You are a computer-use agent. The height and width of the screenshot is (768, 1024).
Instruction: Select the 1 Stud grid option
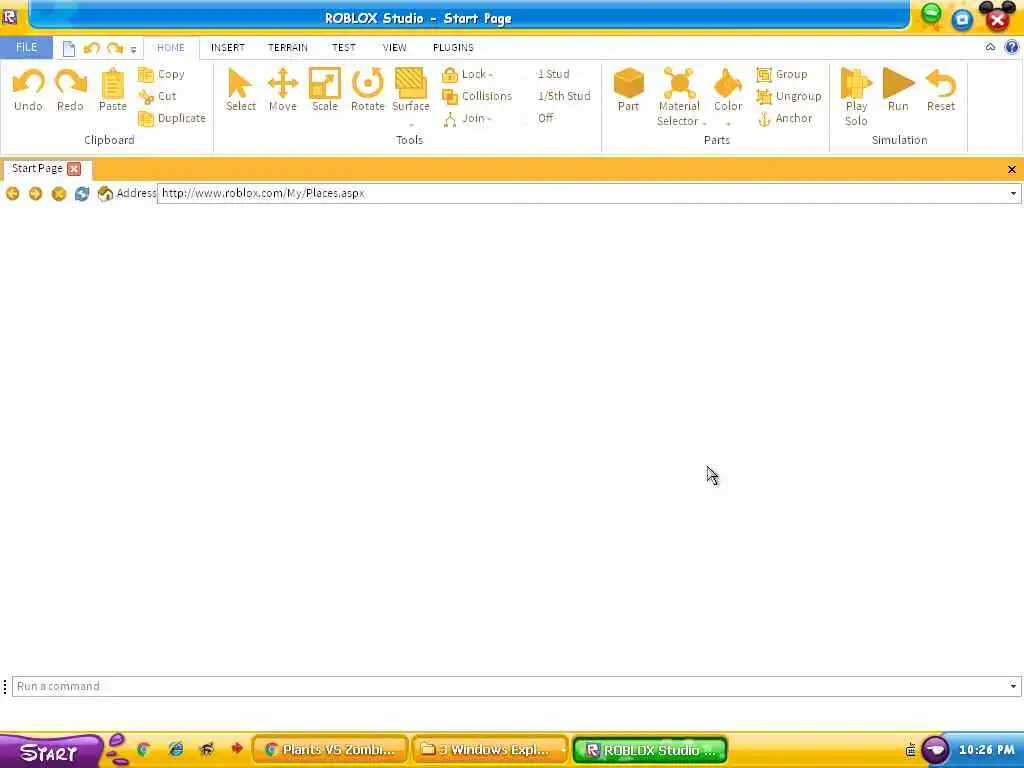(553, 74)
